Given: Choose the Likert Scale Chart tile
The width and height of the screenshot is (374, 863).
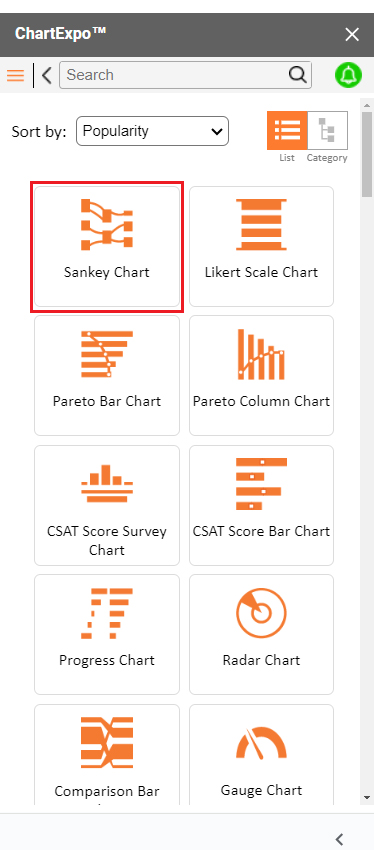Looking at the screenshot, I should [261, 247].
